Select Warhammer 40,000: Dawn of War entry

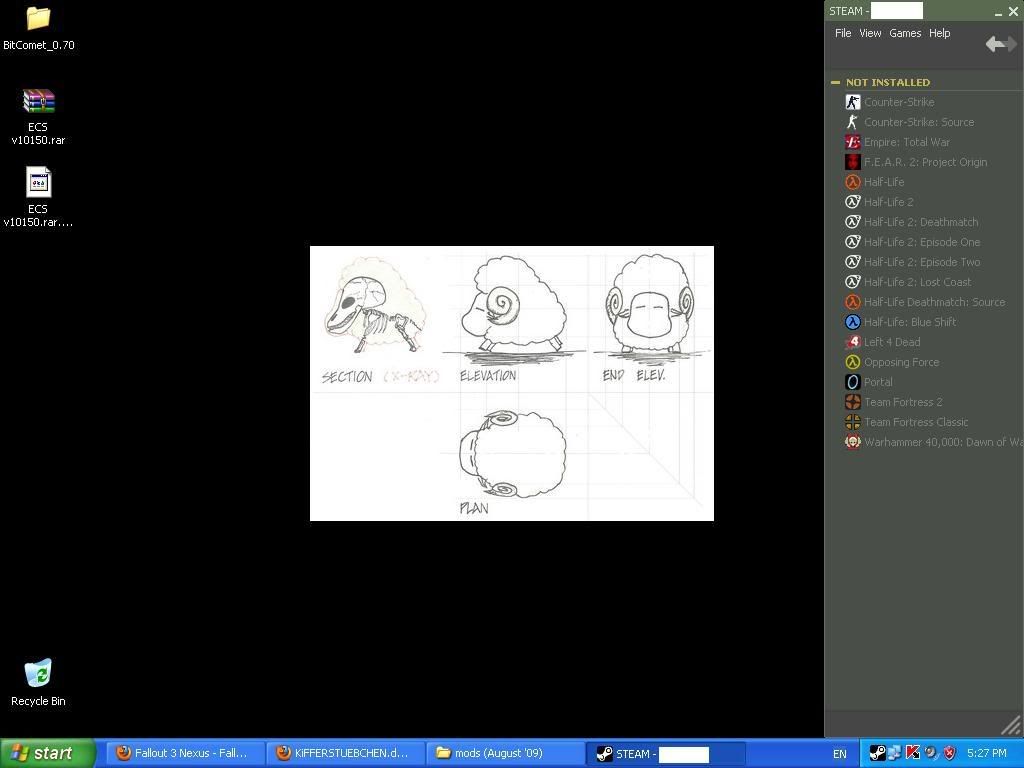point(942,442)
